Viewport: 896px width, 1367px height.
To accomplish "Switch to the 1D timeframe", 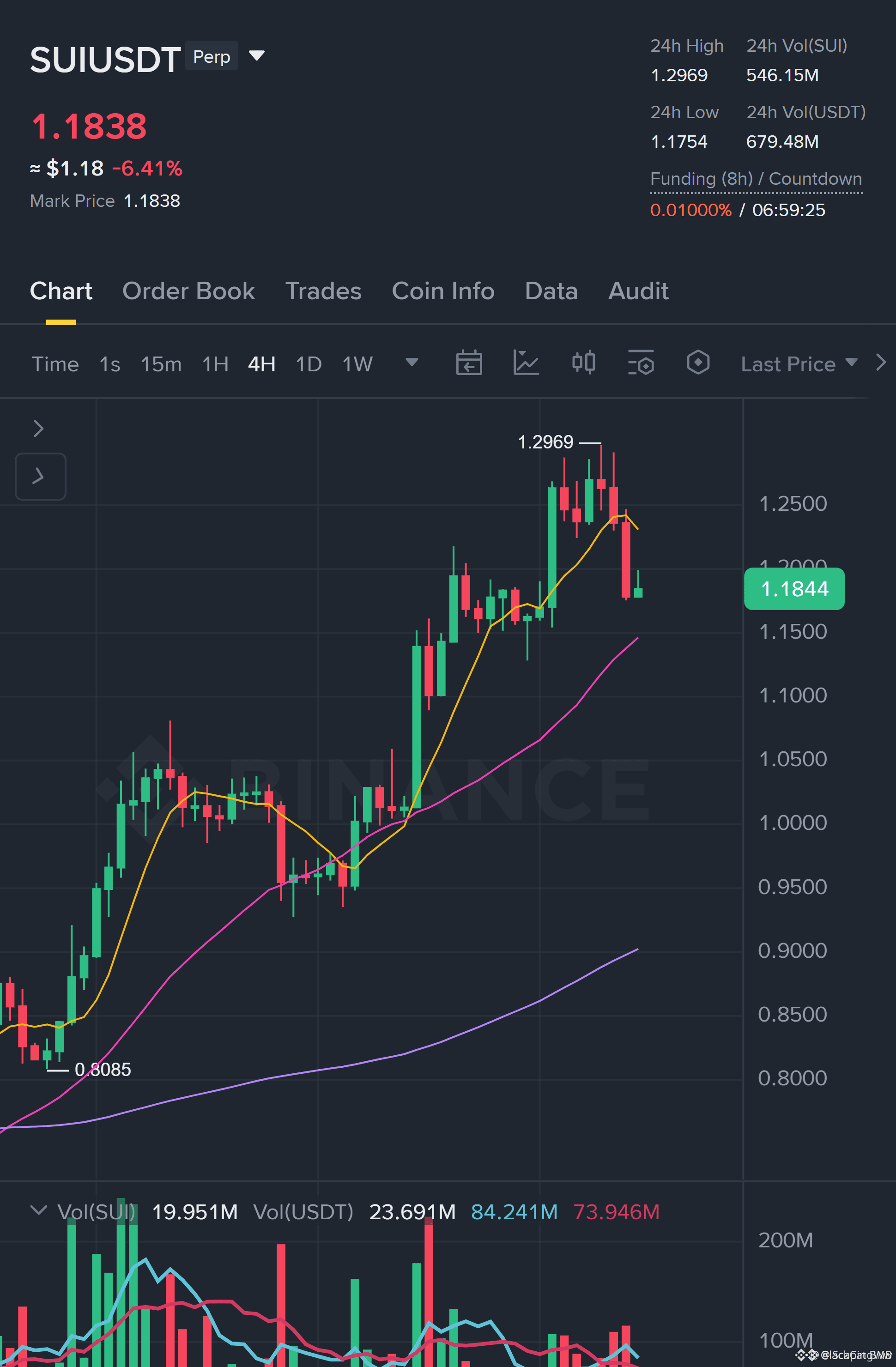I will click(309, 364).
